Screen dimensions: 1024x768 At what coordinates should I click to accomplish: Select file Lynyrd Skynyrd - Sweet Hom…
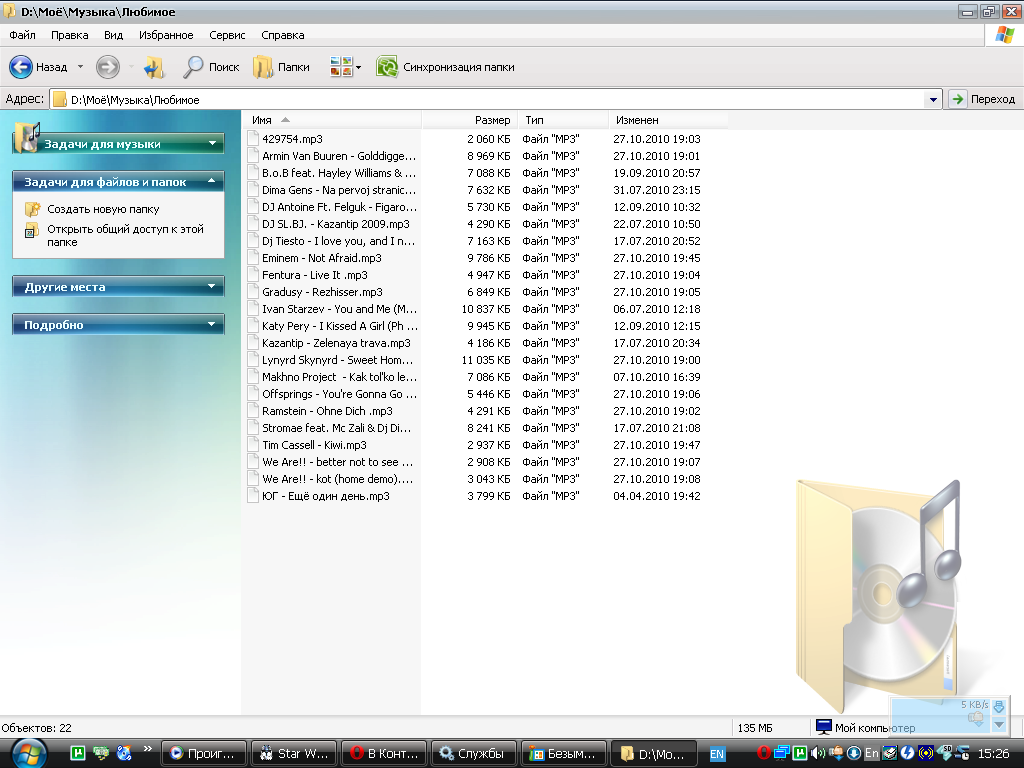coord(338,360)
